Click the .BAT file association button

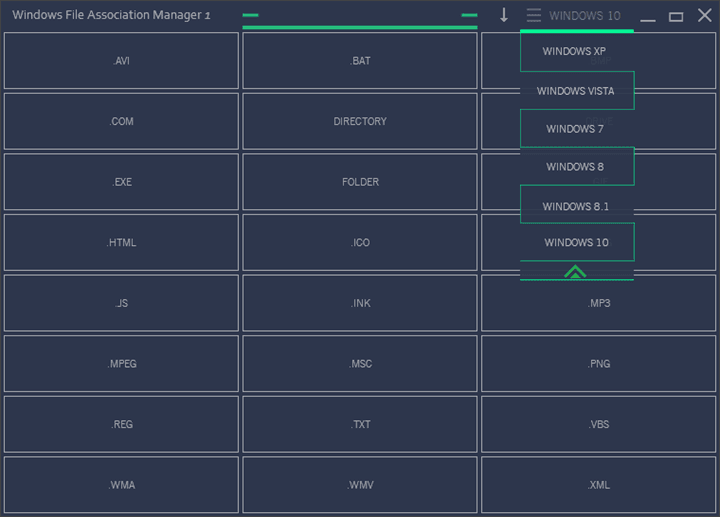pyautogui.click(x=360, y=61)
